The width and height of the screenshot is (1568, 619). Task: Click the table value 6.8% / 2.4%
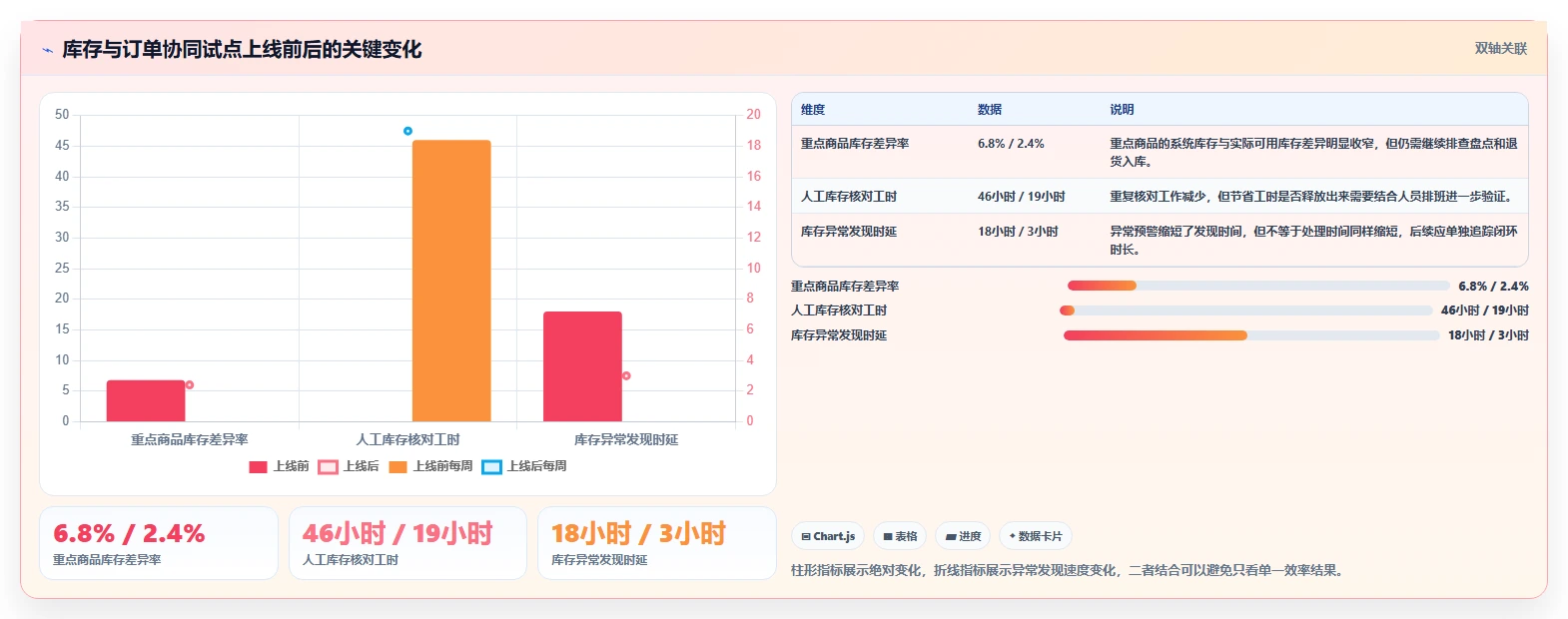pyautogui.click(x=1011, y=144)
